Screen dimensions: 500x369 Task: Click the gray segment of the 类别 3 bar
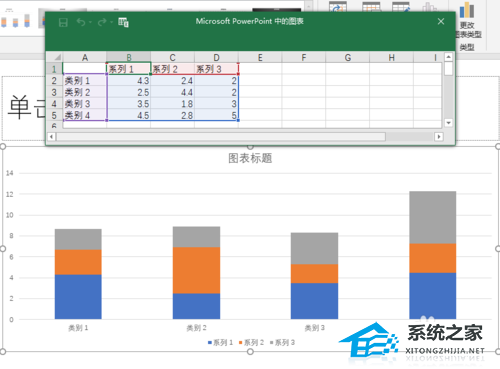click(x=314, y=249)
